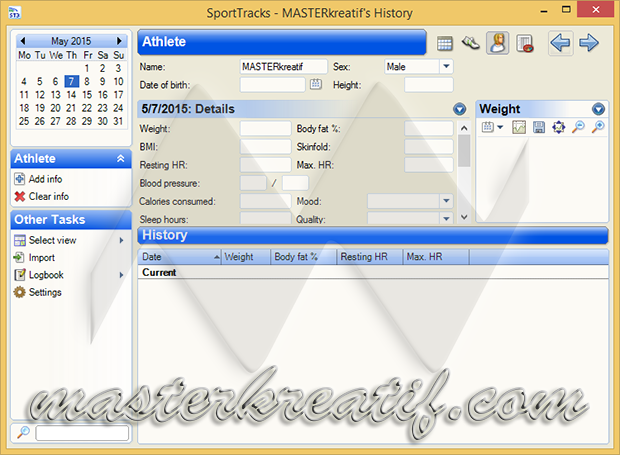This screenshot has width=620, height=455.
Task: Zoom in on the Weight chart
Action: coord(598,127)
